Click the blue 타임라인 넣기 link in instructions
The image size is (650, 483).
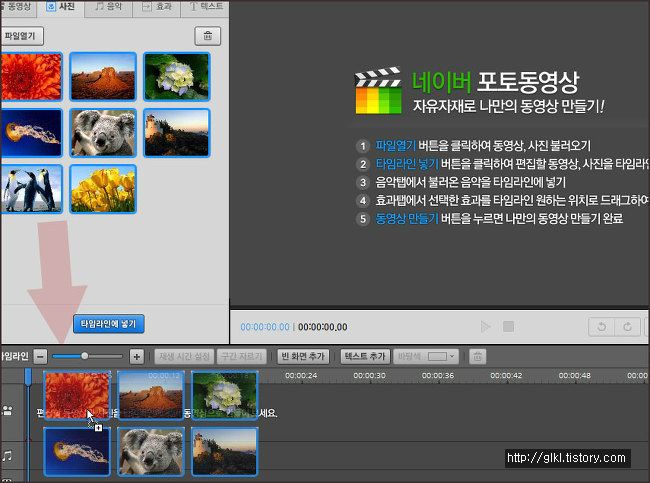[x=407, y=164]
